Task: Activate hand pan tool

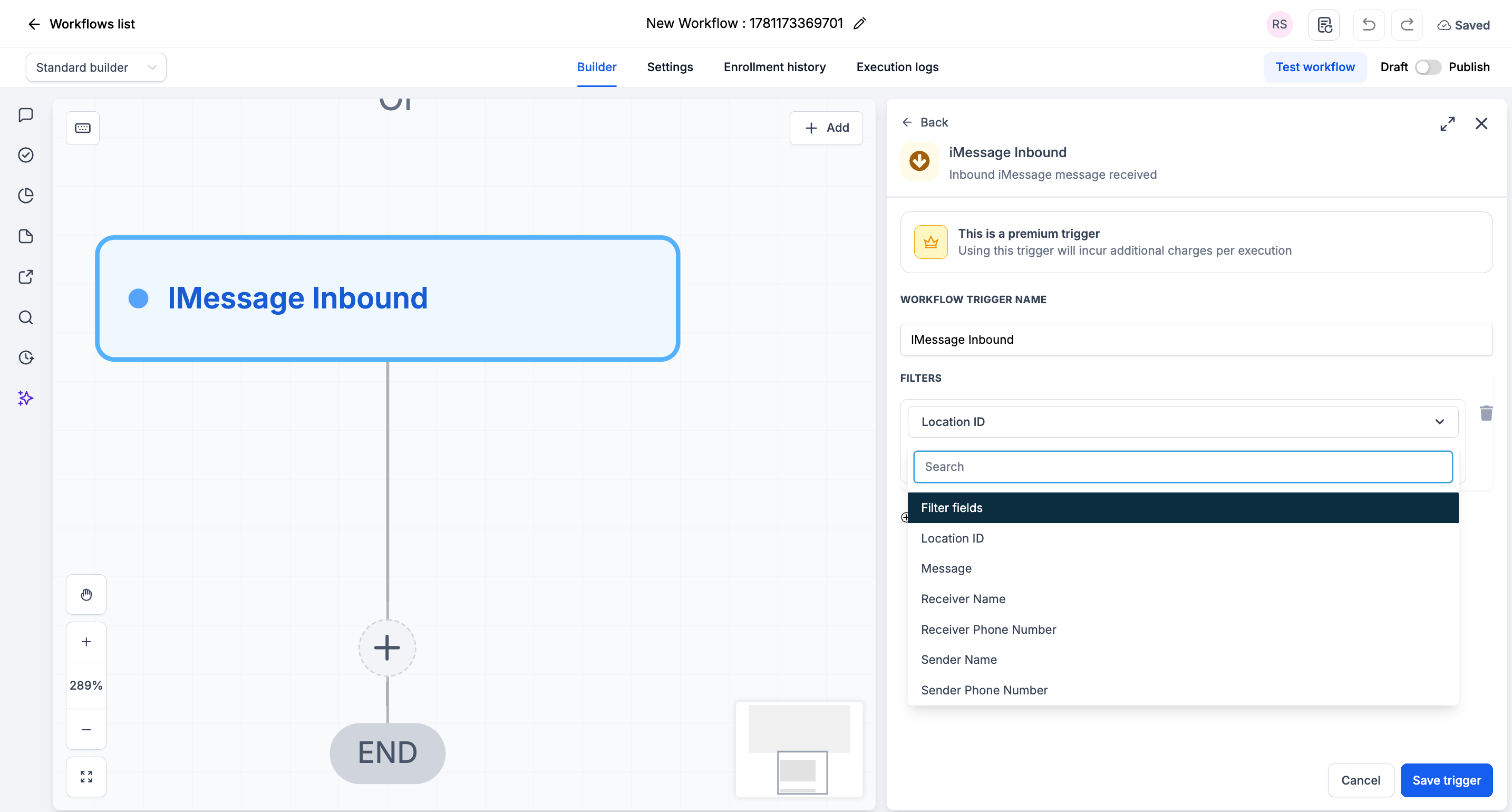Action: pos(86,595)
